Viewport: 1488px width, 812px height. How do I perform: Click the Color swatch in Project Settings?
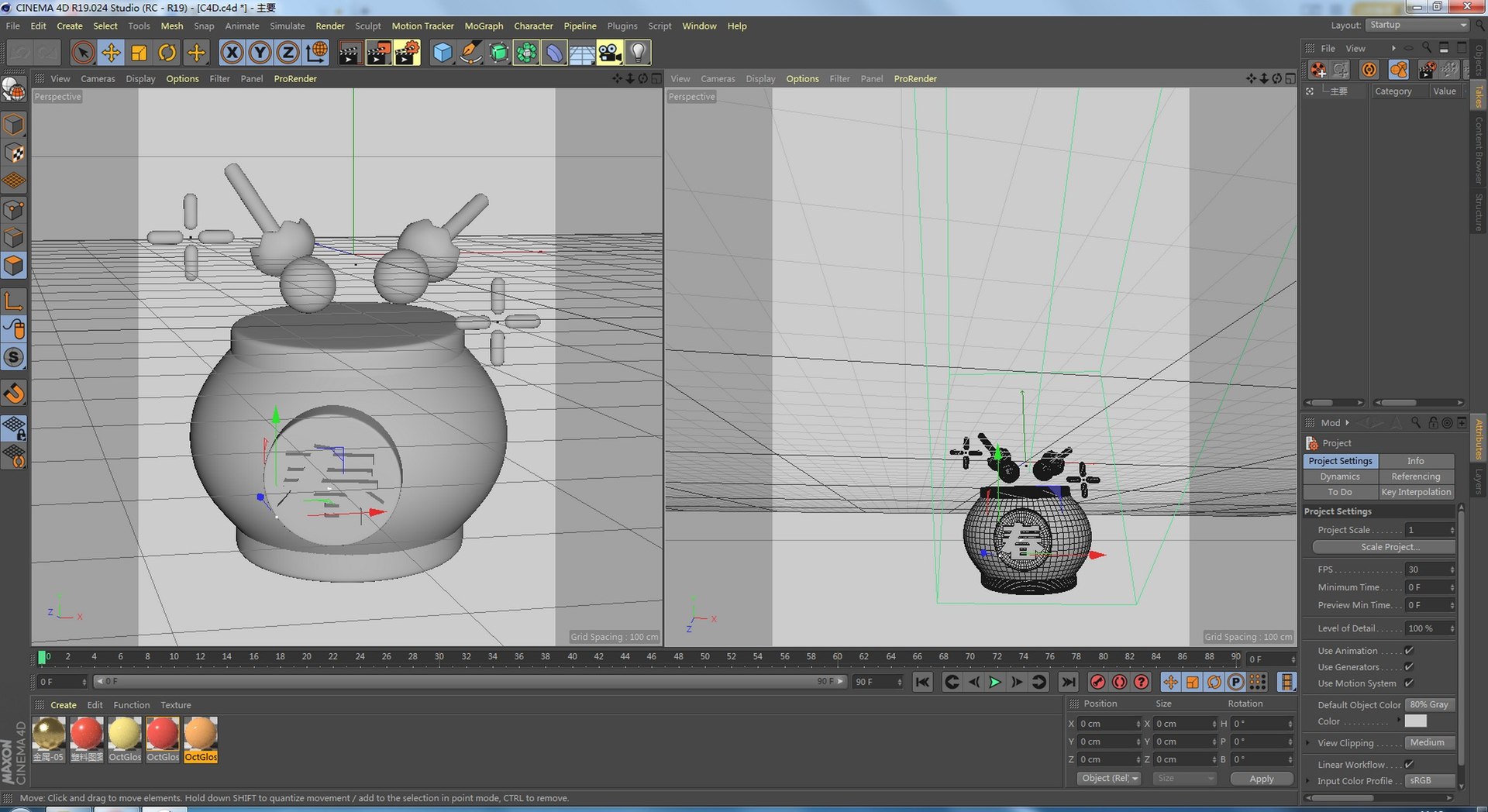[x=1415, y=721]
